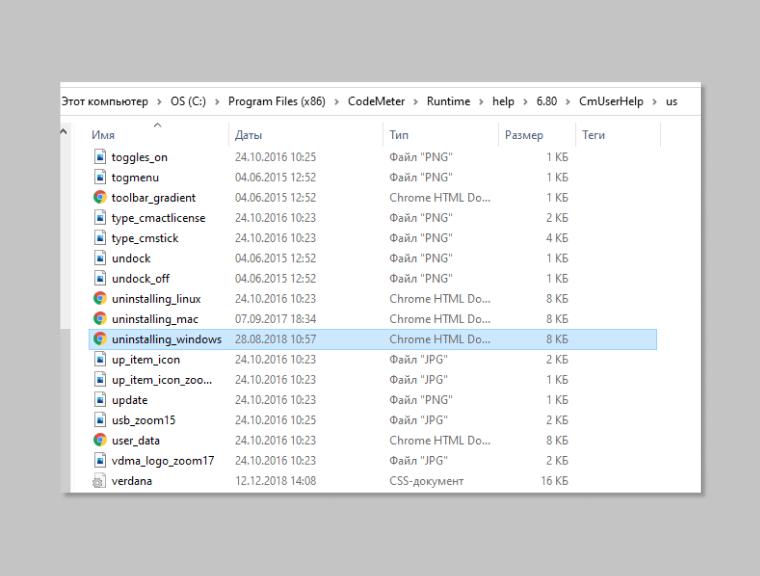This screenshot has height=576, width=760.
Task: Navigate to 6.80 breadcrumb folder
Action: 546,101
